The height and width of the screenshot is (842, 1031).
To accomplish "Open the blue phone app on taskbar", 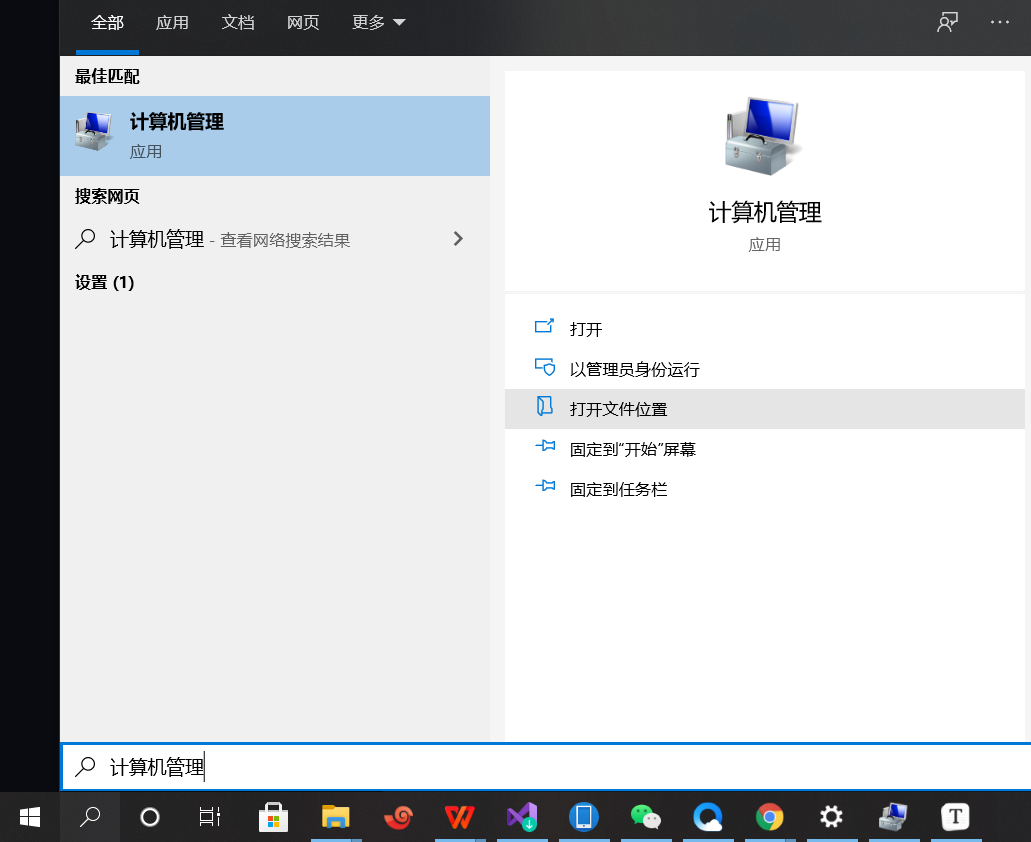I will coord(584,817).
